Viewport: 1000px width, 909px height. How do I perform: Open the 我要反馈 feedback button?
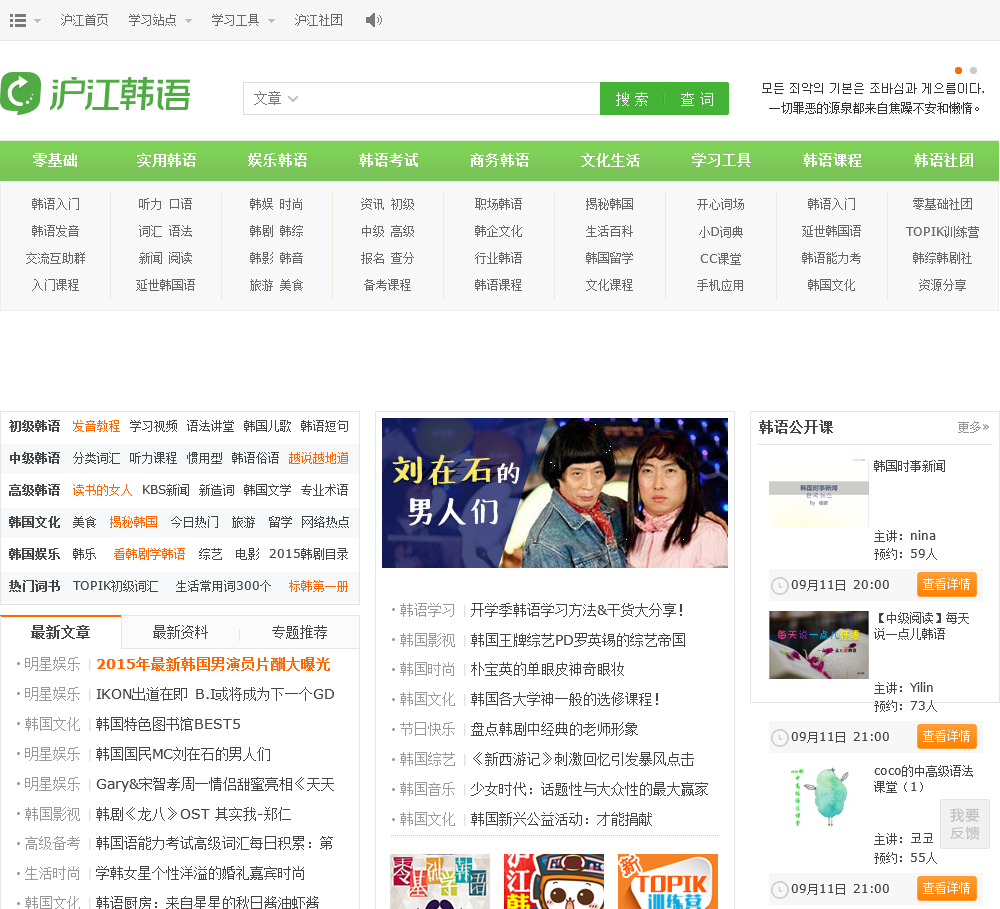964,824
